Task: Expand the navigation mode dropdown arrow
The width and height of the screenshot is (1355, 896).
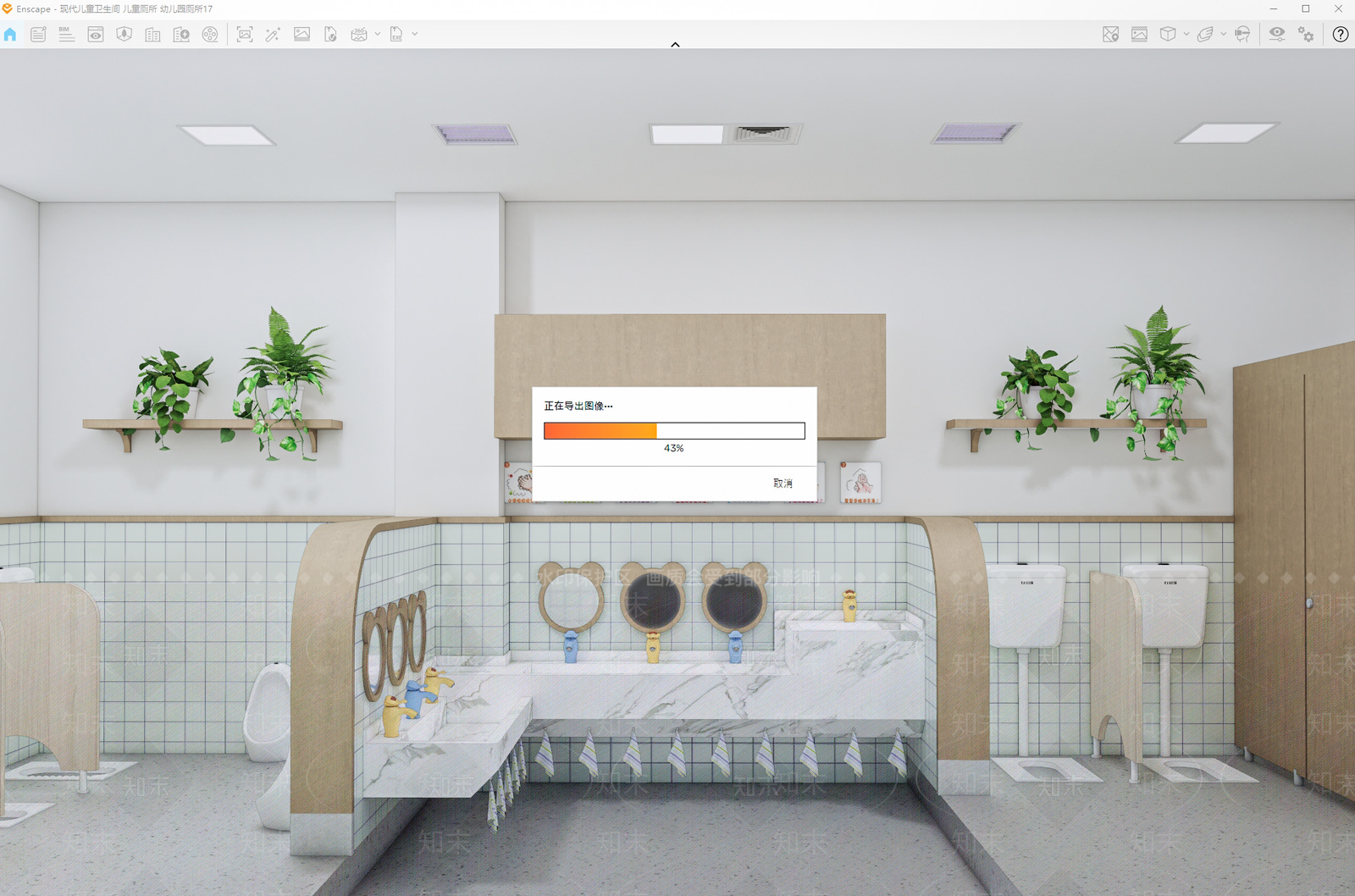Action: pos(1224,35)
